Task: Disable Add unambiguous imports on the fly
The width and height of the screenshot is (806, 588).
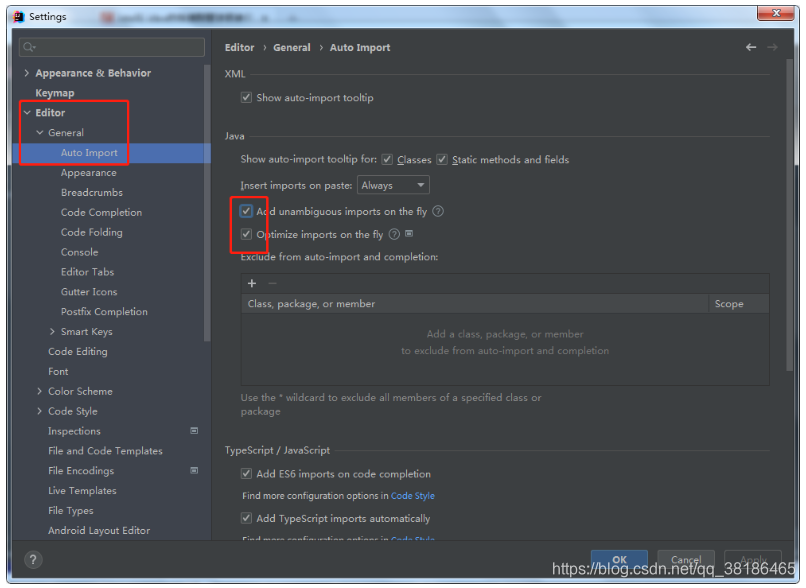Action: [246, 211]
